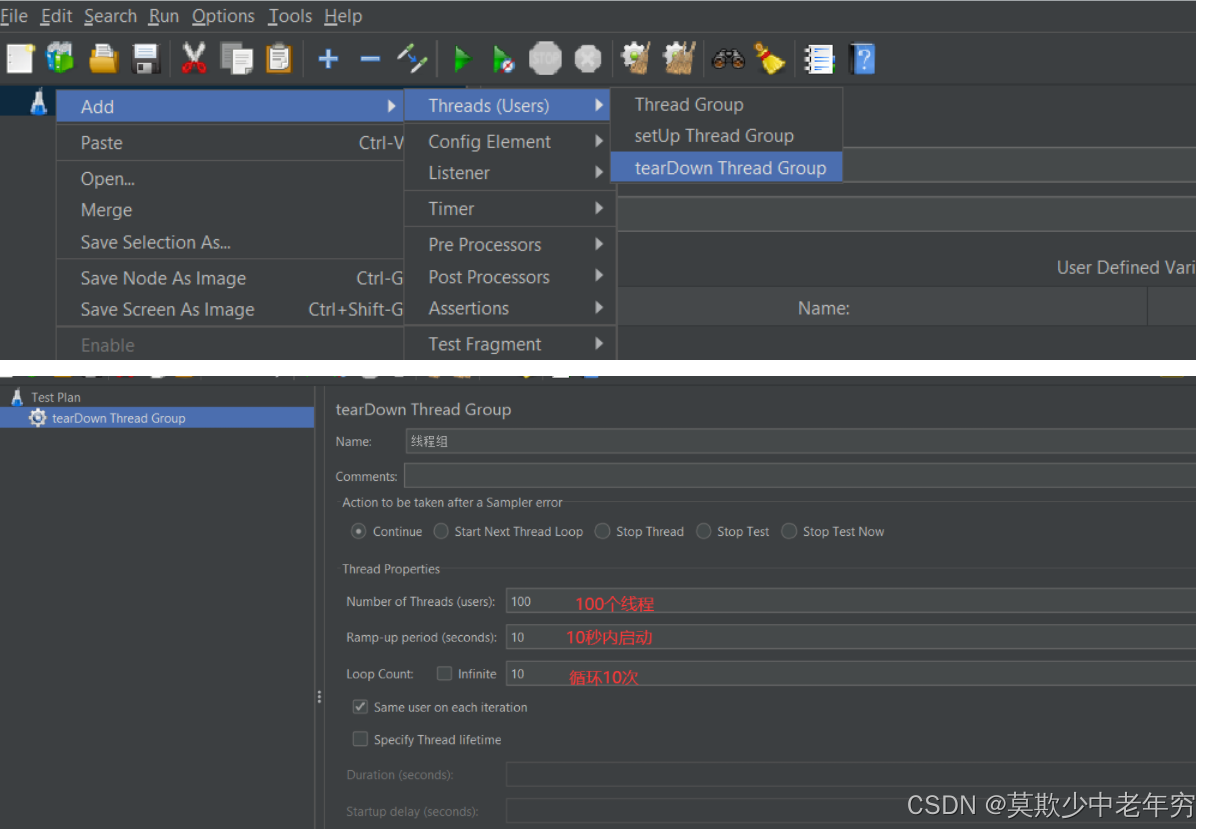Click the Clear results broom icon

(636, 58)
